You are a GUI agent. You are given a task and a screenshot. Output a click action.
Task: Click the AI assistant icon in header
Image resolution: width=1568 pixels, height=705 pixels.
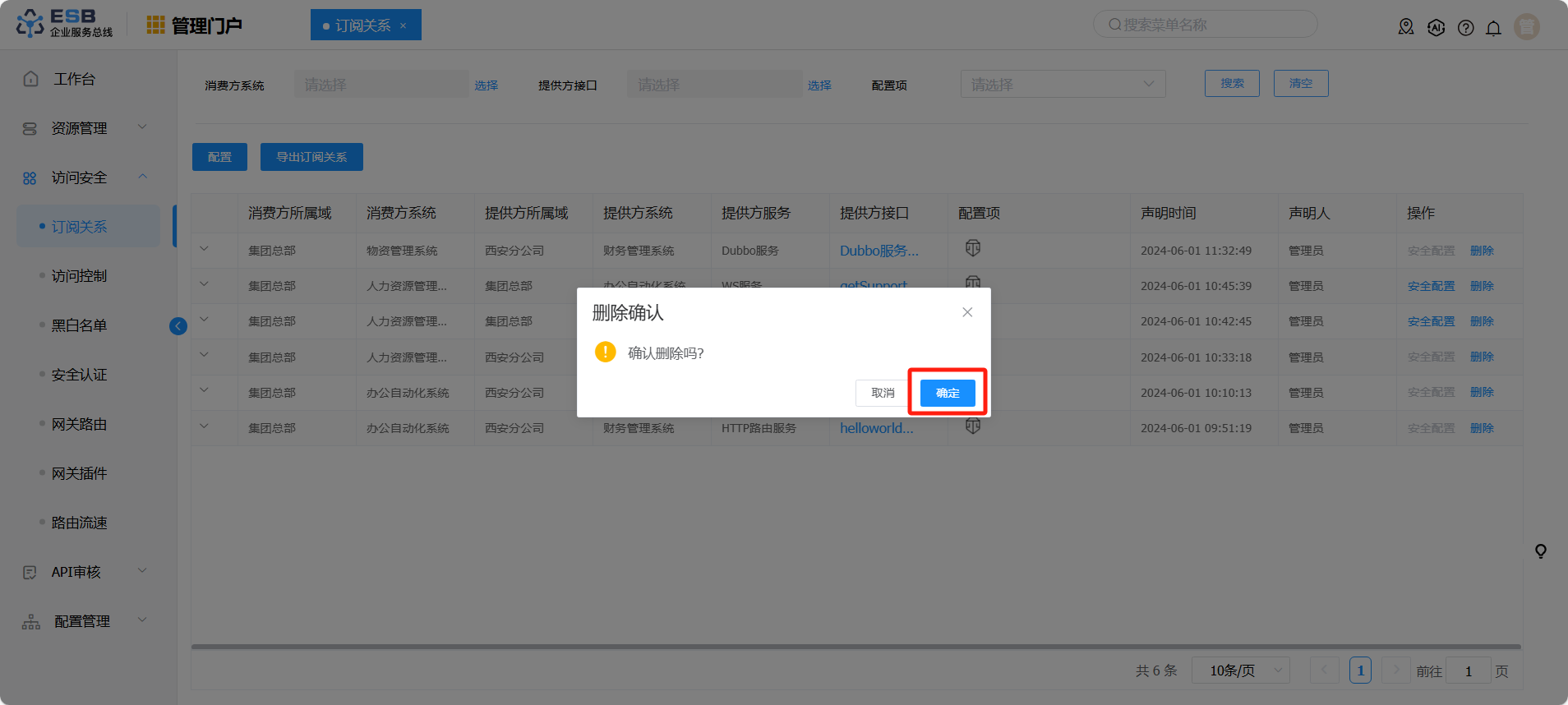[x=1436, y=28]
